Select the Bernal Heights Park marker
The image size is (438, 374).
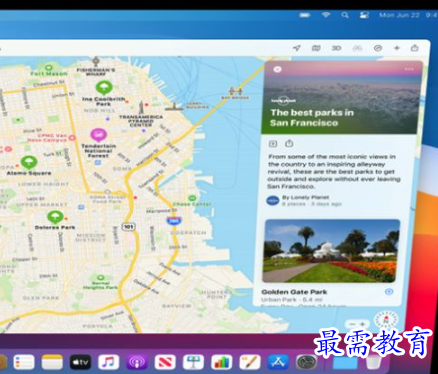pos(100,278)
